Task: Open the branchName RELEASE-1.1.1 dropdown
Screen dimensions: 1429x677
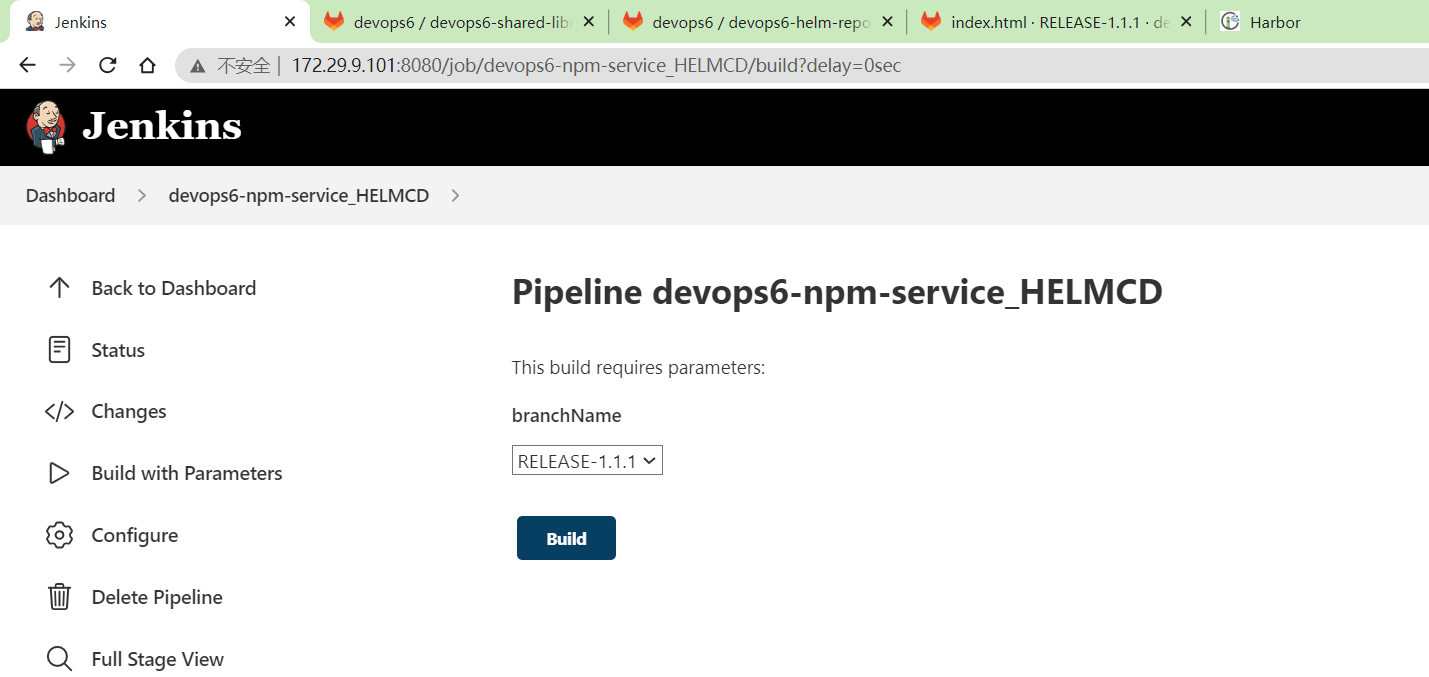Action: (587, 461)
